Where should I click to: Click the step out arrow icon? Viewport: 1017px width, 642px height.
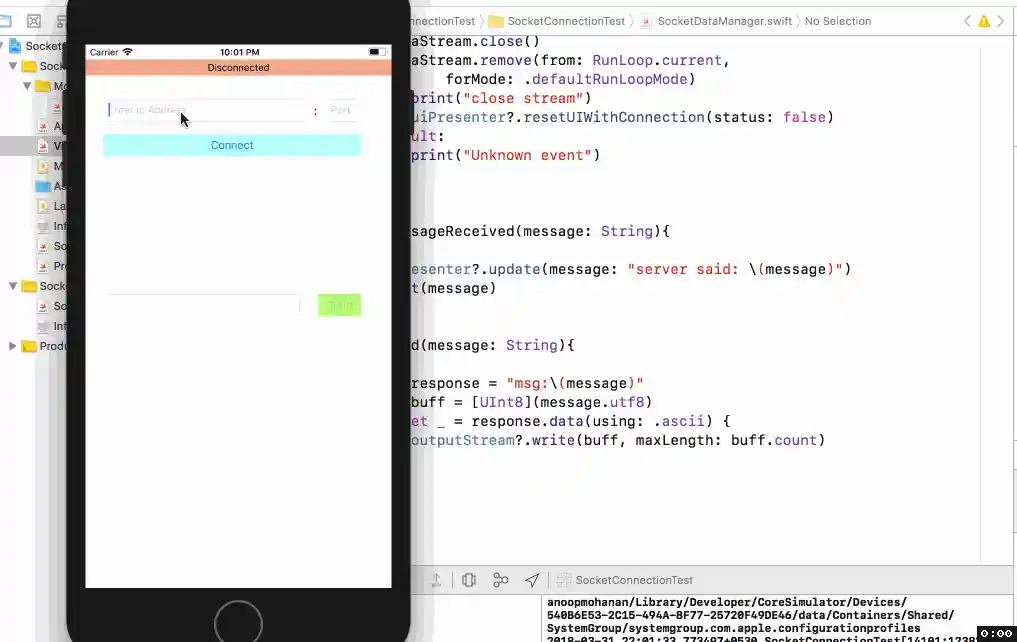pos(436,580)
